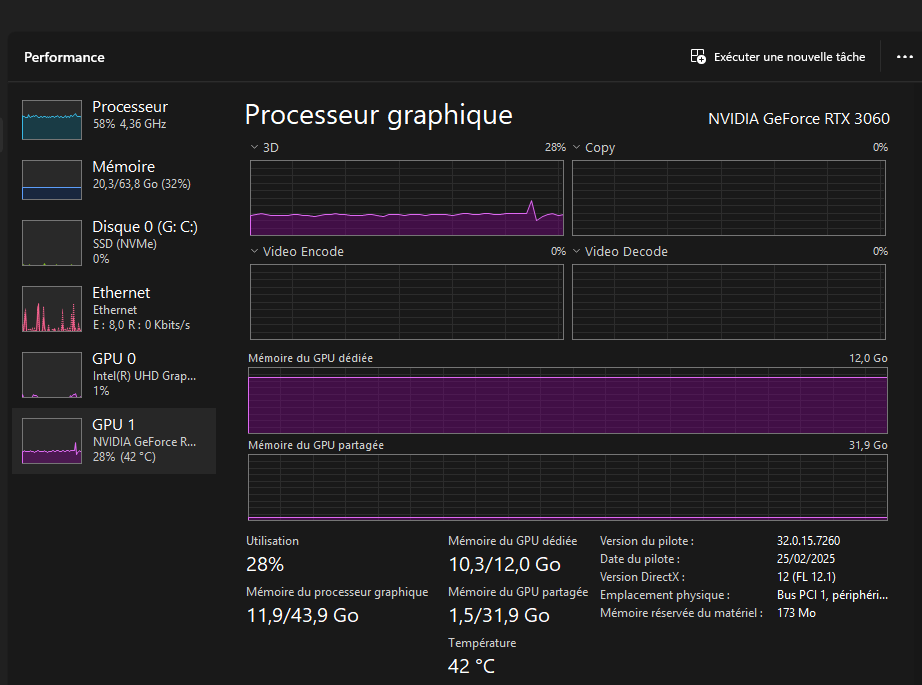The image size is (922, 685).
Task: Click the 11,9/43,9 Go value
Action: pyautogui.click(x=302, y=615)
